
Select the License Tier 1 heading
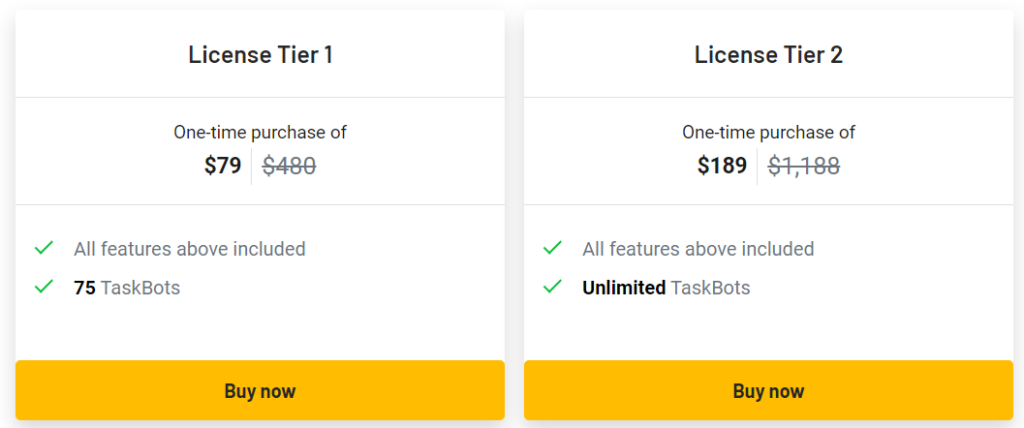point(260,55)
